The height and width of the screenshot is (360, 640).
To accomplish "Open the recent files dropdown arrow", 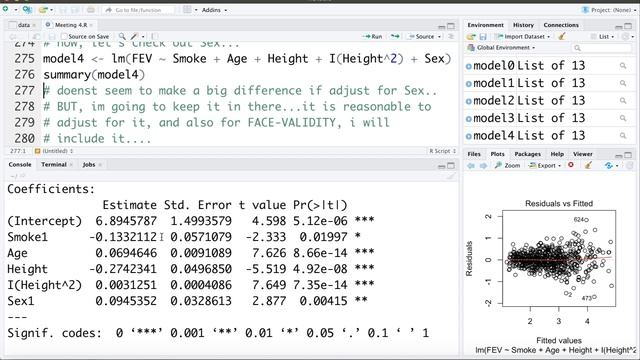I will pos(51,10).
